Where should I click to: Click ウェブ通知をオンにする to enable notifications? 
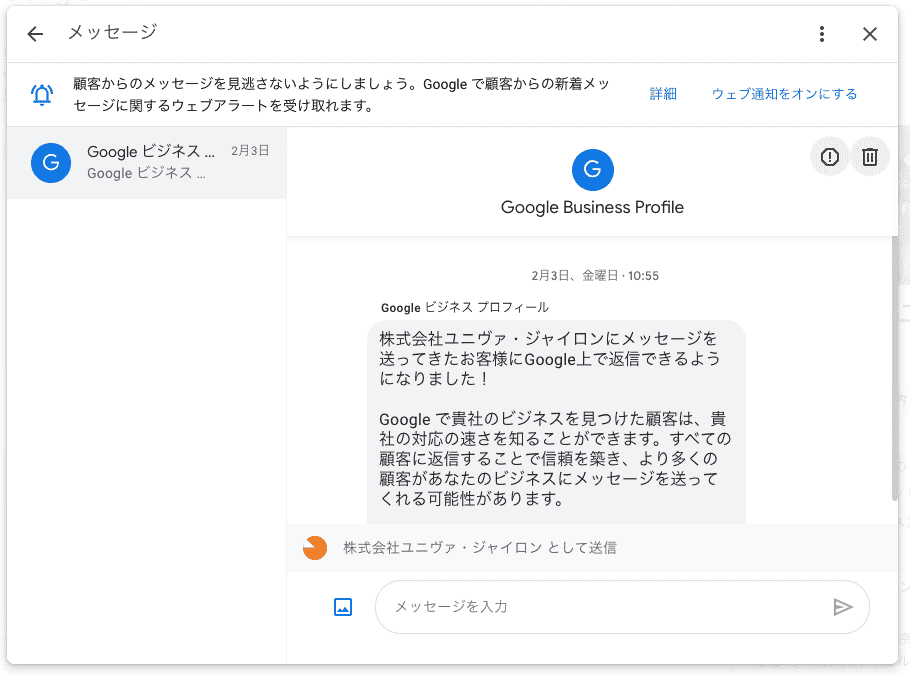pyautogui.click(x=784, y=94)
